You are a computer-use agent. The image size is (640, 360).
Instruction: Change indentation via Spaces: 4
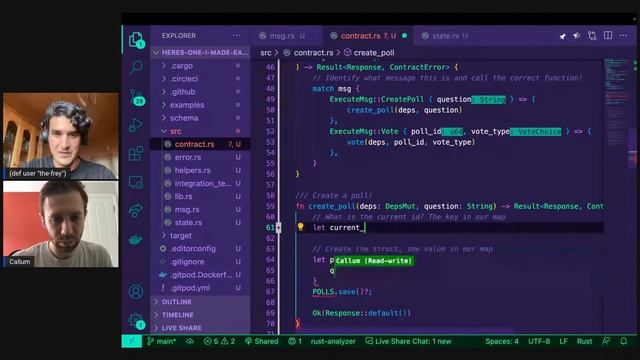502,341
